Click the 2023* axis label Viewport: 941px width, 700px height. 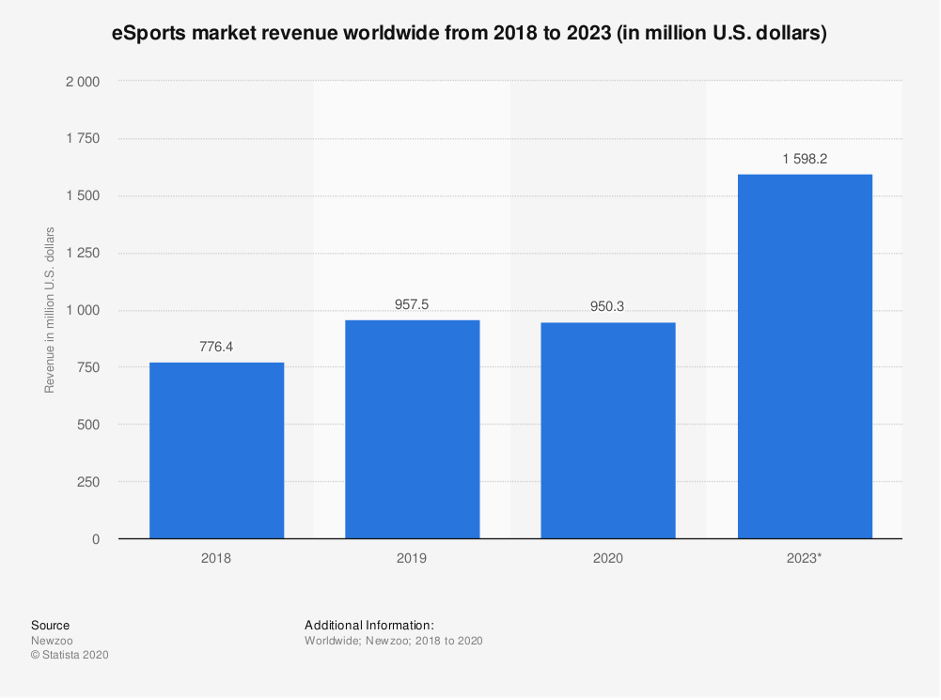805,559
